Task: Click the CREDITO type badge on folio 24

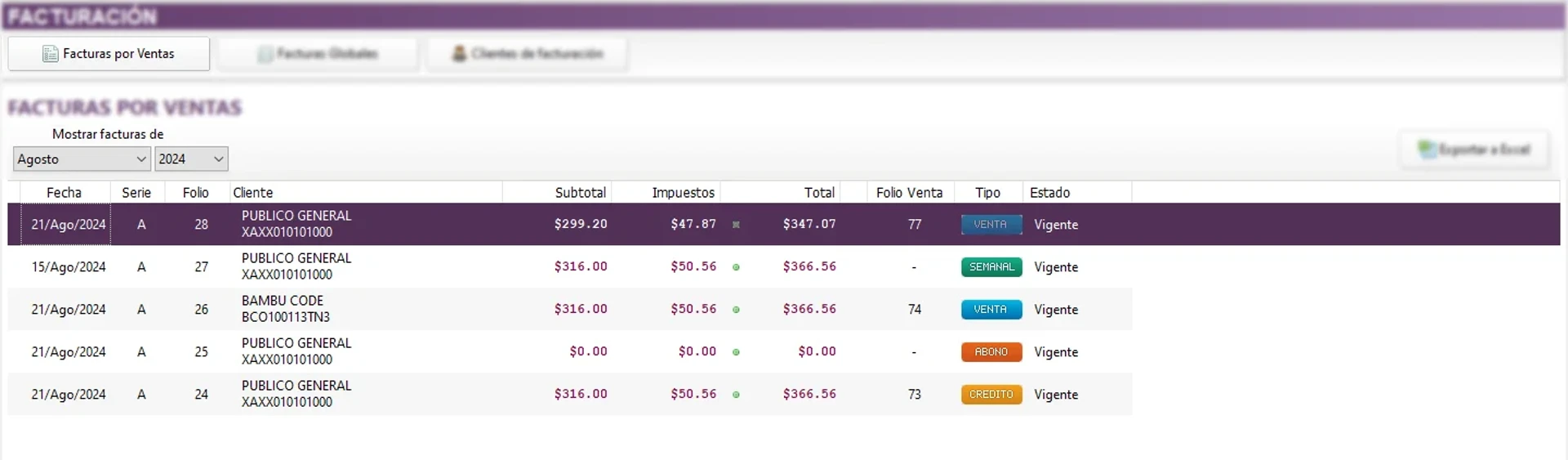Action: pos(991,395)
